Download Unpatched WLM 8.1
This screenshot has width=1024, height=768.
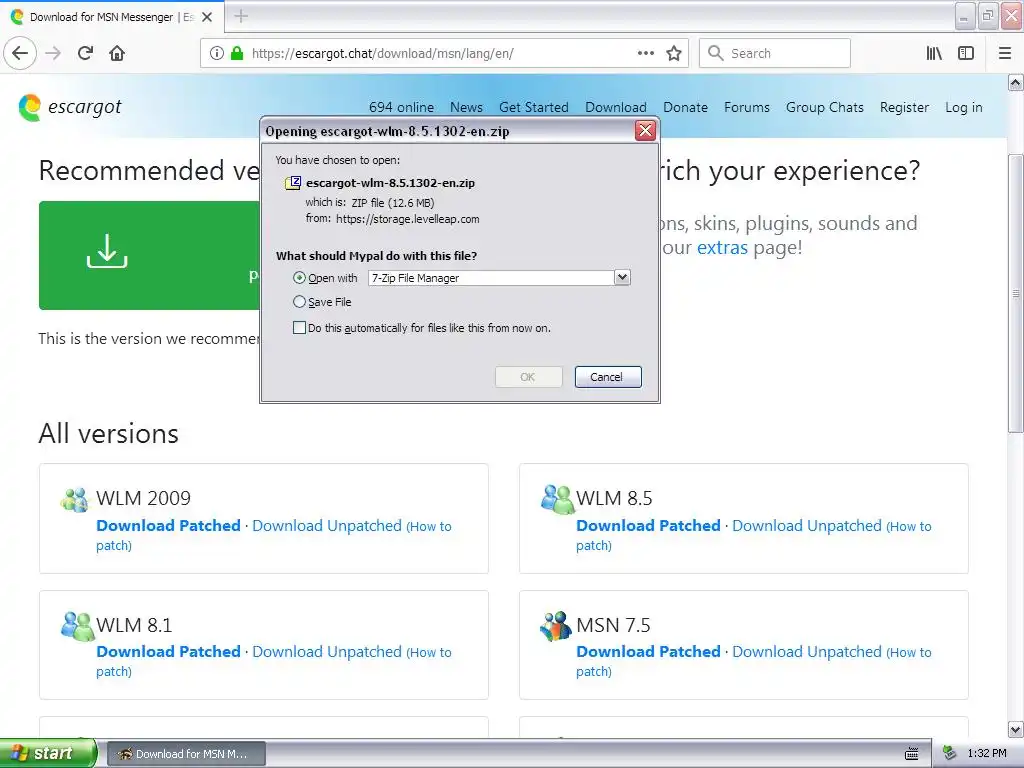[x=327, y=652]
